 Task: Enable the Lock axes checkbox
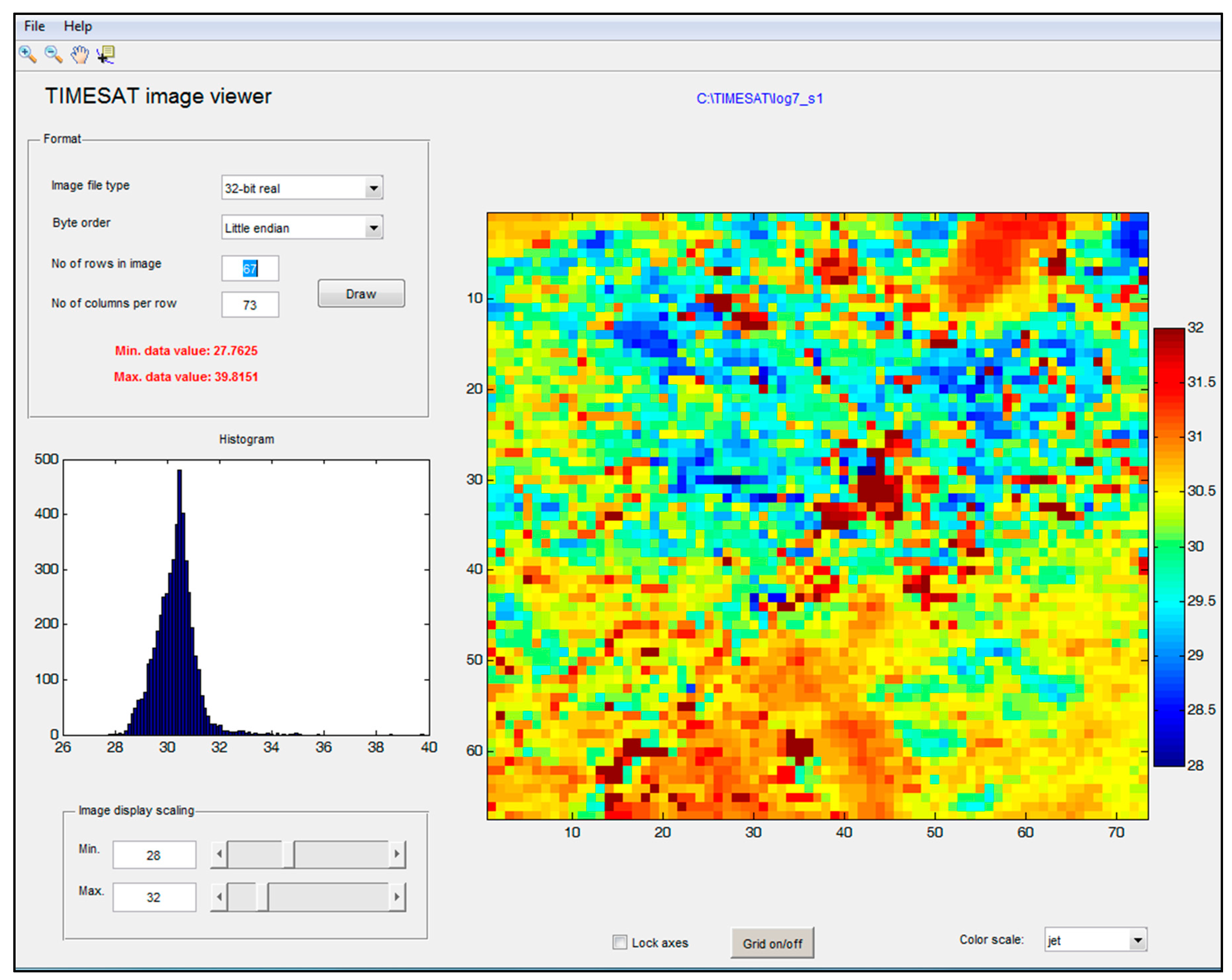(619, 942)
